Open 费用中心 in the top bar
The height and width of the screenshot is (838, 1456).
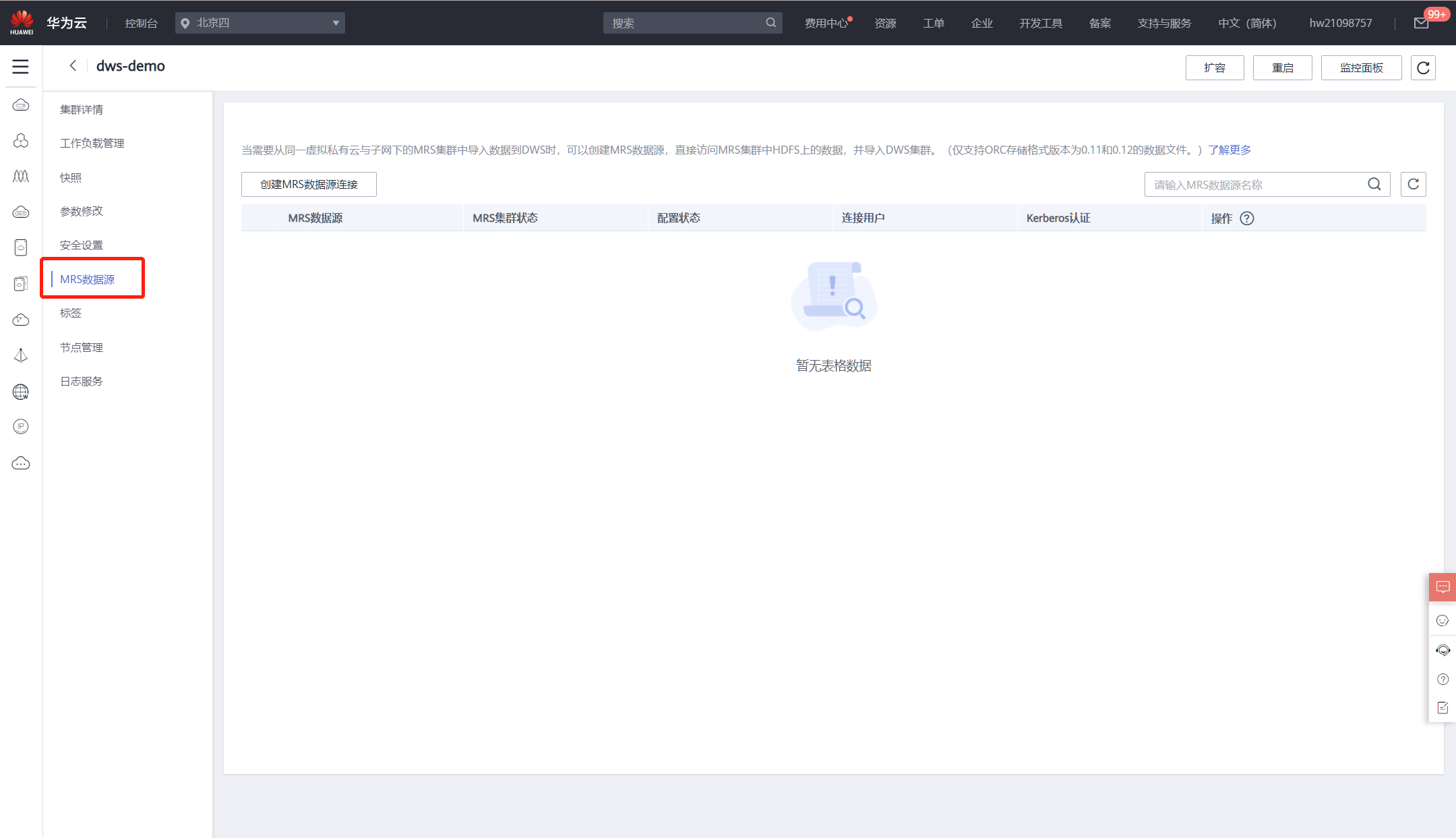click(x=826, y=23)
